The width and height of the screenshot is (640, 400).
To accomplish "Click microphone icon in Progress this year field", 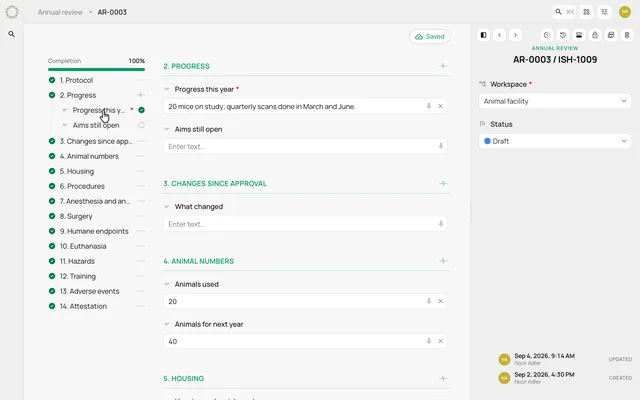I will [429, 106].
